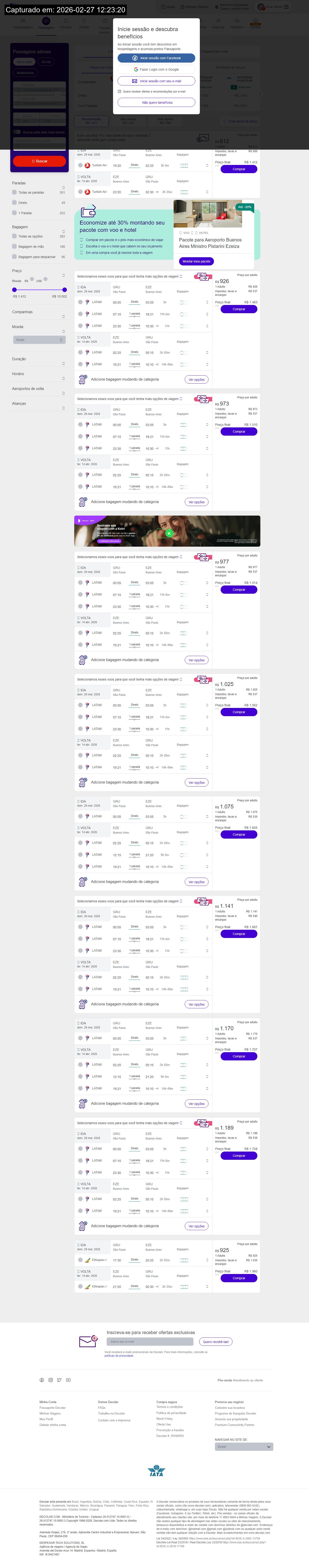This screenshot has width=309, height=1568.
Task: Open the 'Minhas Viagens' footer link
Action: pos(50,1413)
